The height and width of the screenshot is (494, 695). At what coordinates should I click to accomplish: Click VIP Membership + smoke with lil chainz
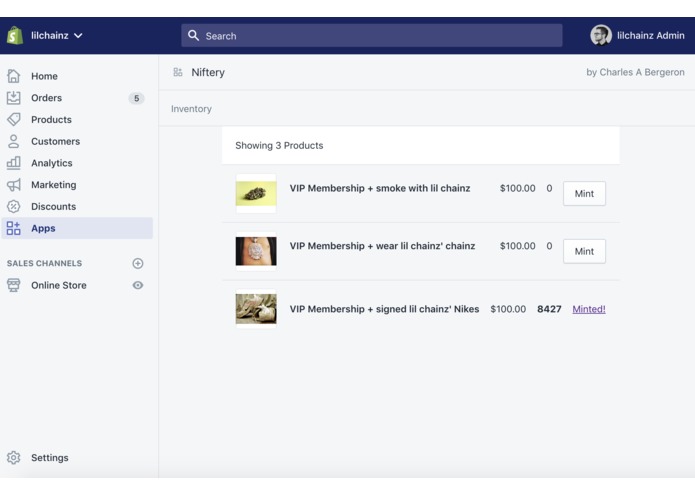[380, 188]
